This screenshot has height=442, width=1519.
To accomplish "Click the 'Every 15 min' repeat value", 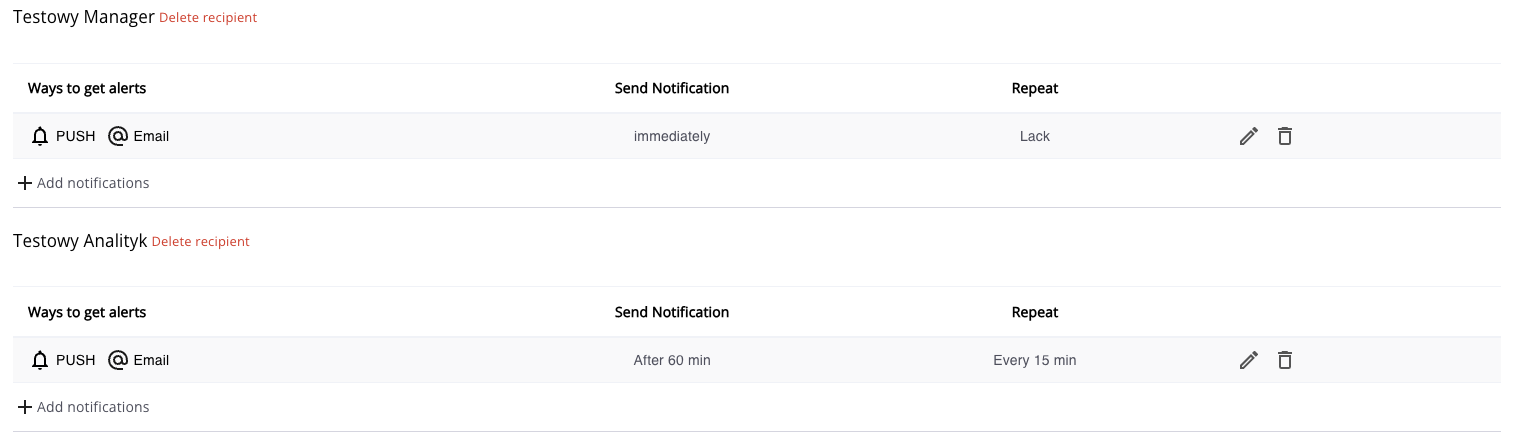I will pyautogui.click(x=1035, y=360).
